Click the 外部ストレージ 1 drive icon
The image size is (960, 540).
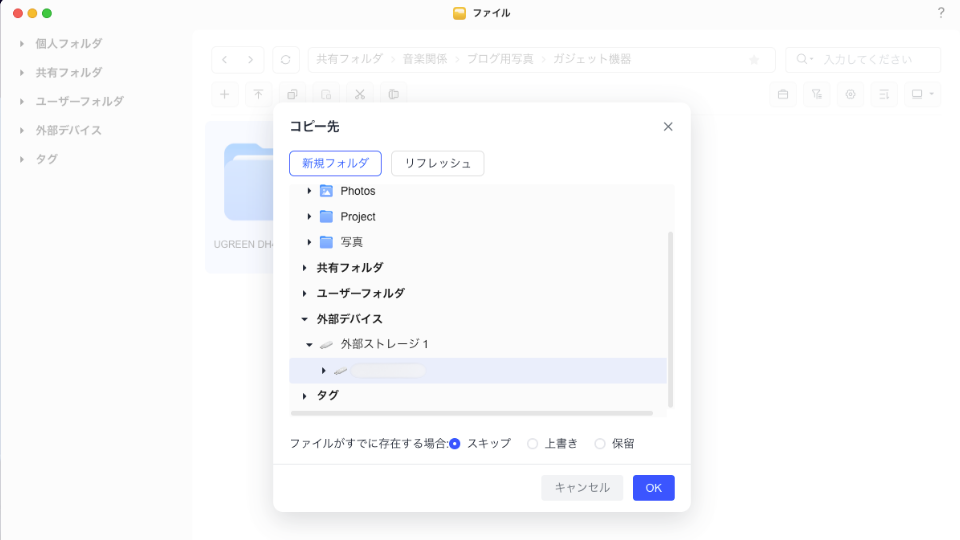tap(326, 345)
